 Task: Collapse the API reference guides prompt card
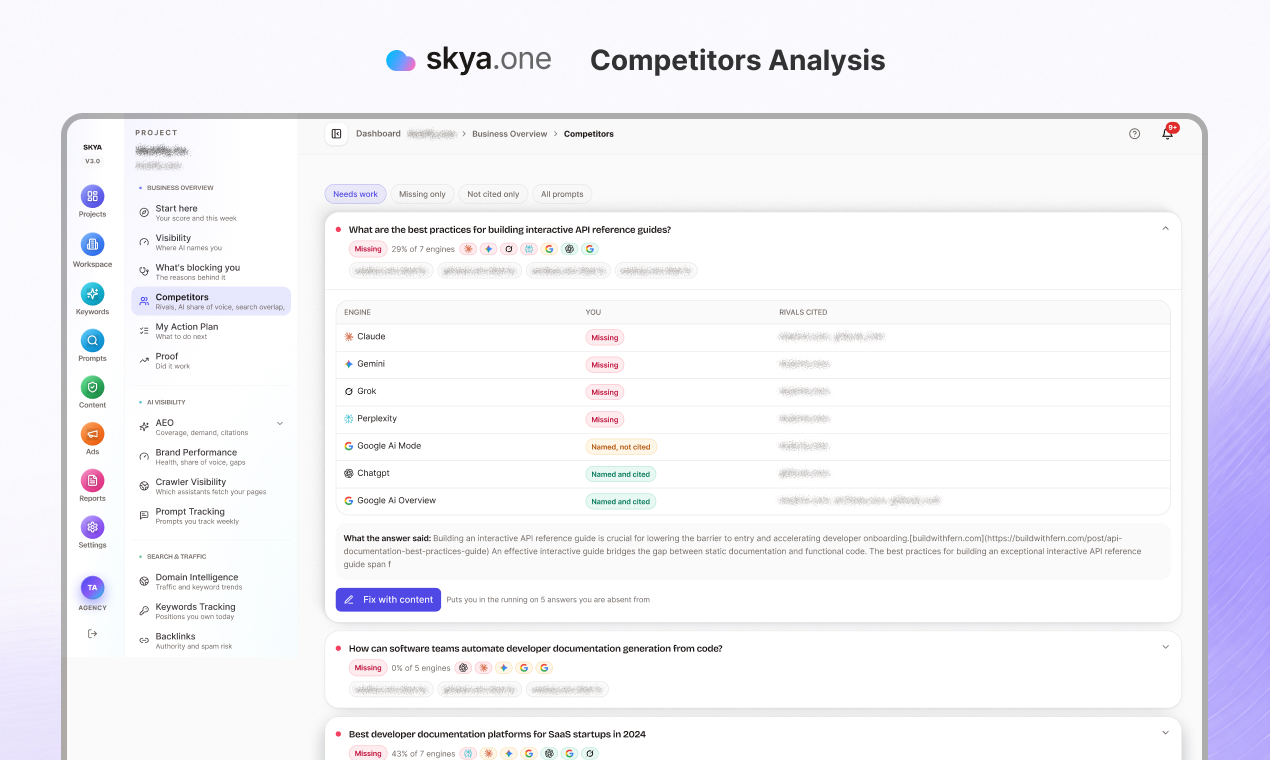(x=1165, y=229)
